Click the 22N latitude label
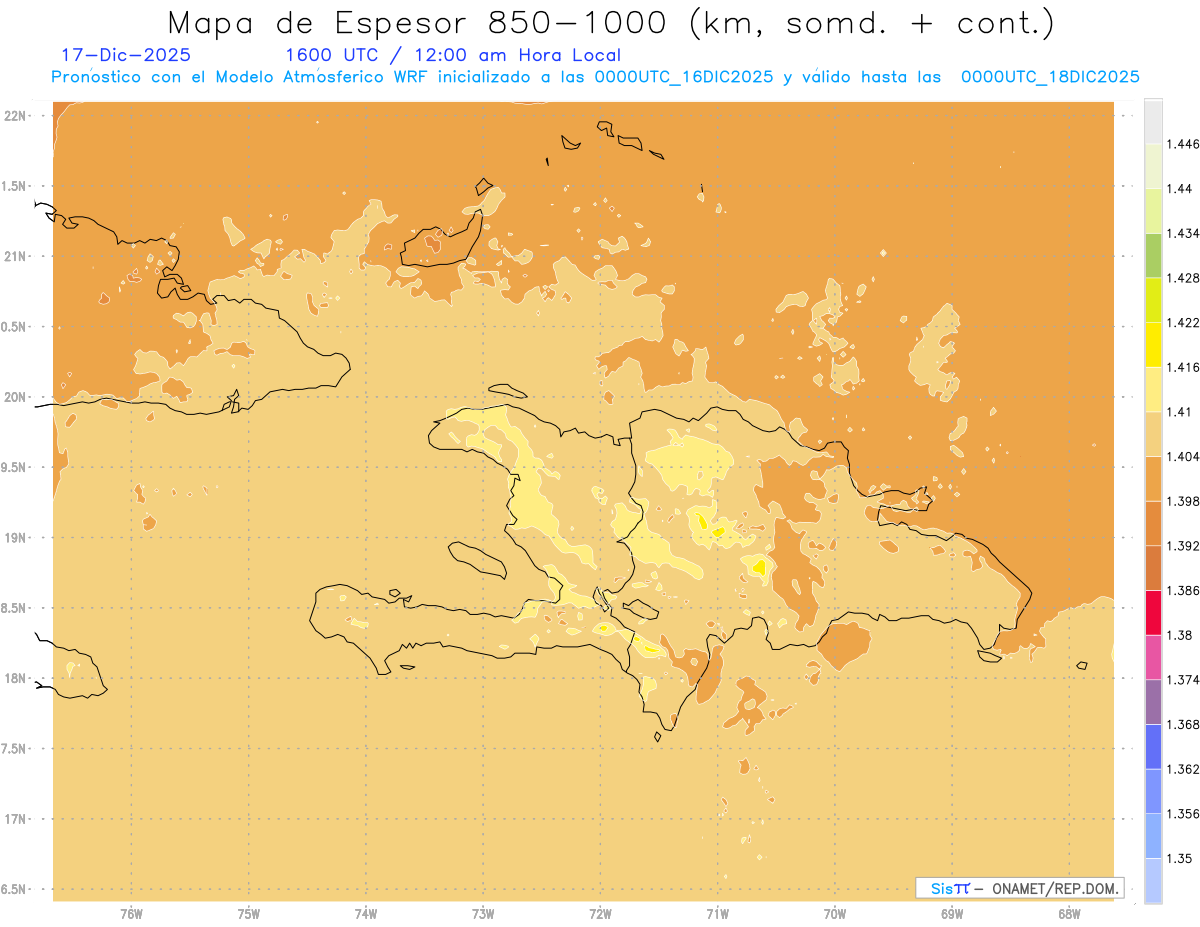 [x=15, y=116]
